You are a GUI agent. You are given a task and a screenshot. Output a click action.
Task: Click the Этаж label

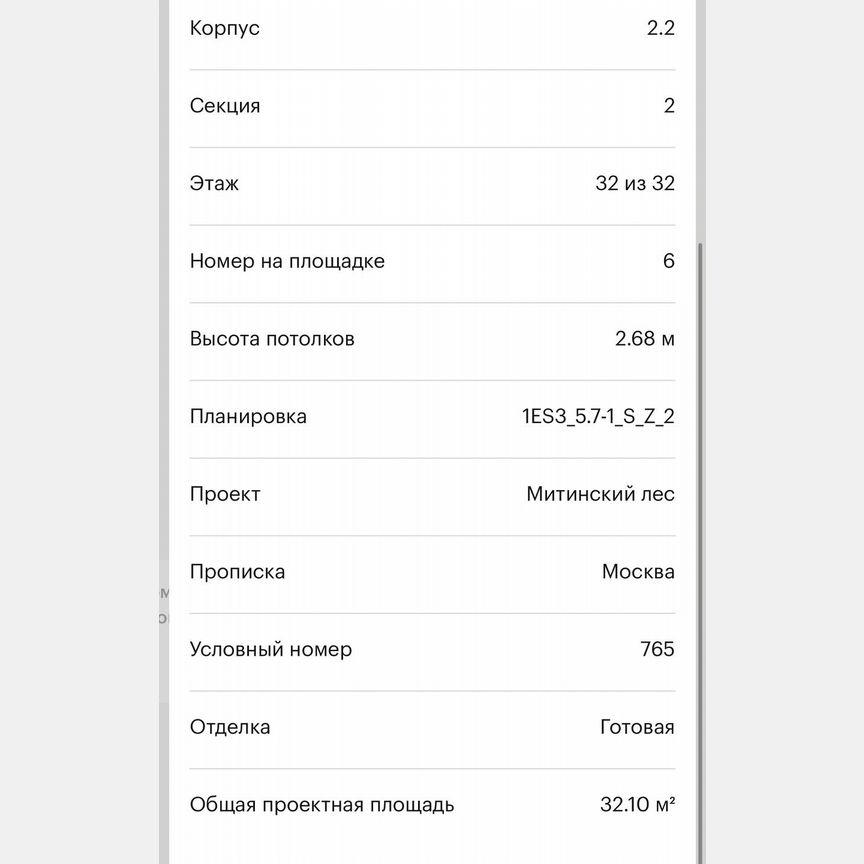click(214, 184)
